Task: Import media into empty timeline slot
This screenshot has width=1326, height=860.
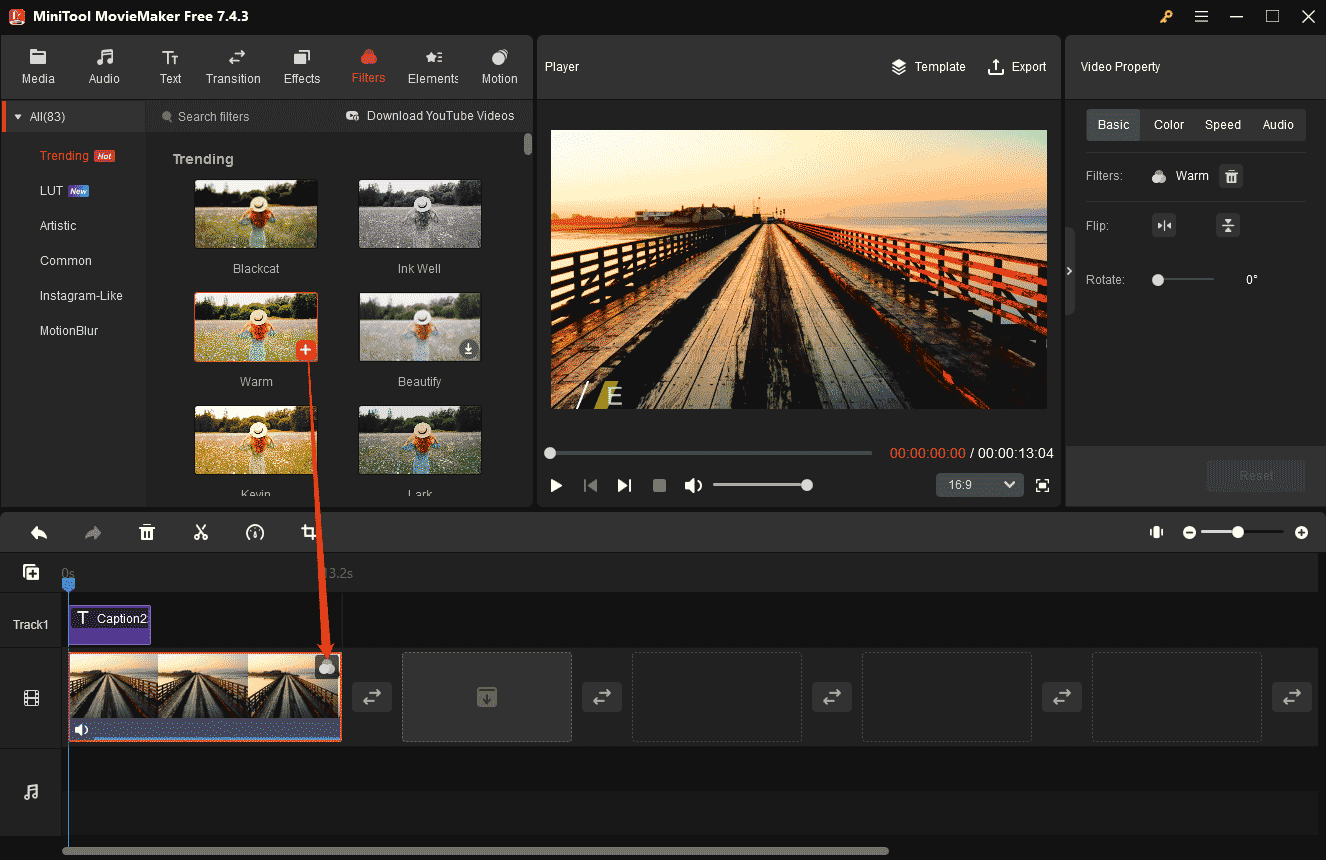Action: (x=487, y=697)
